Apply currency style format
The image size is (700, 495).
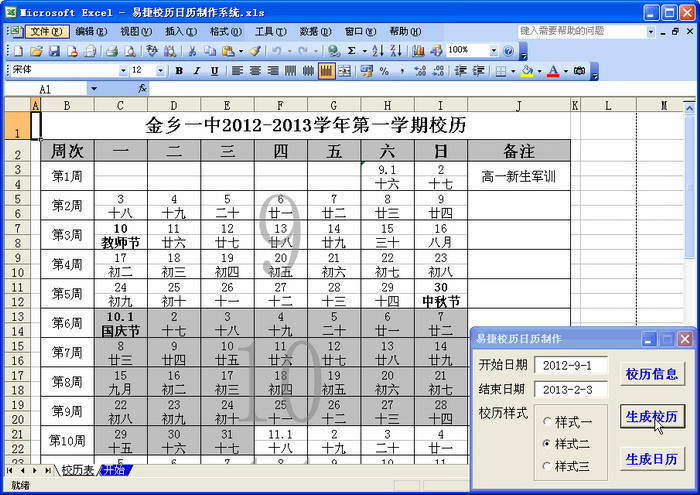point(367,71)
